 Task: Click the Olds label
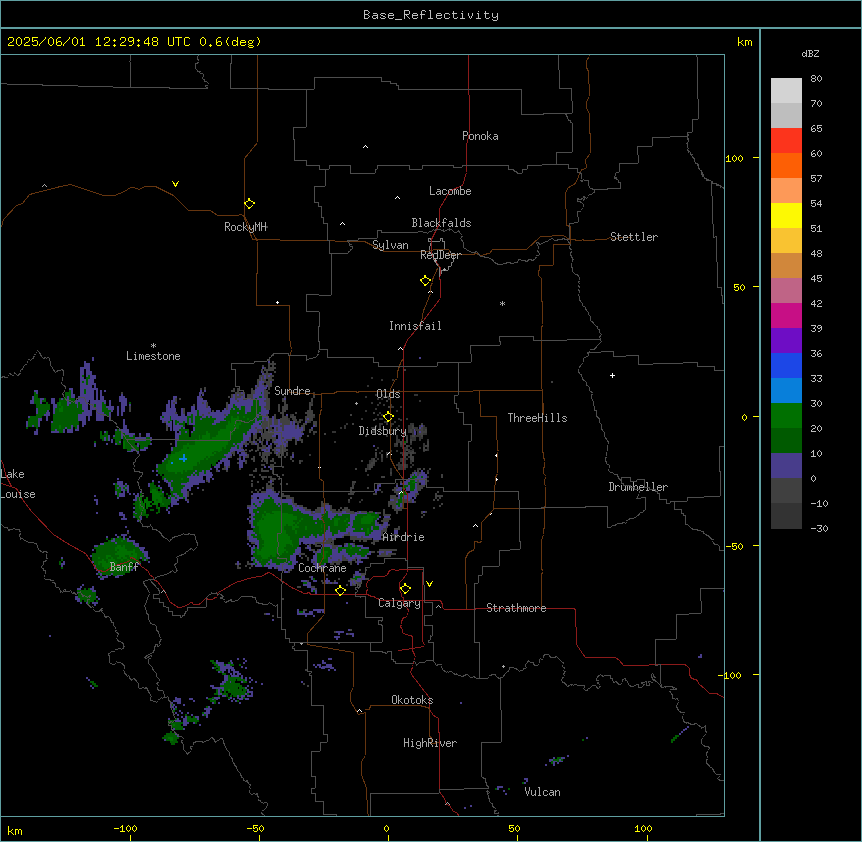pos(388,394)
